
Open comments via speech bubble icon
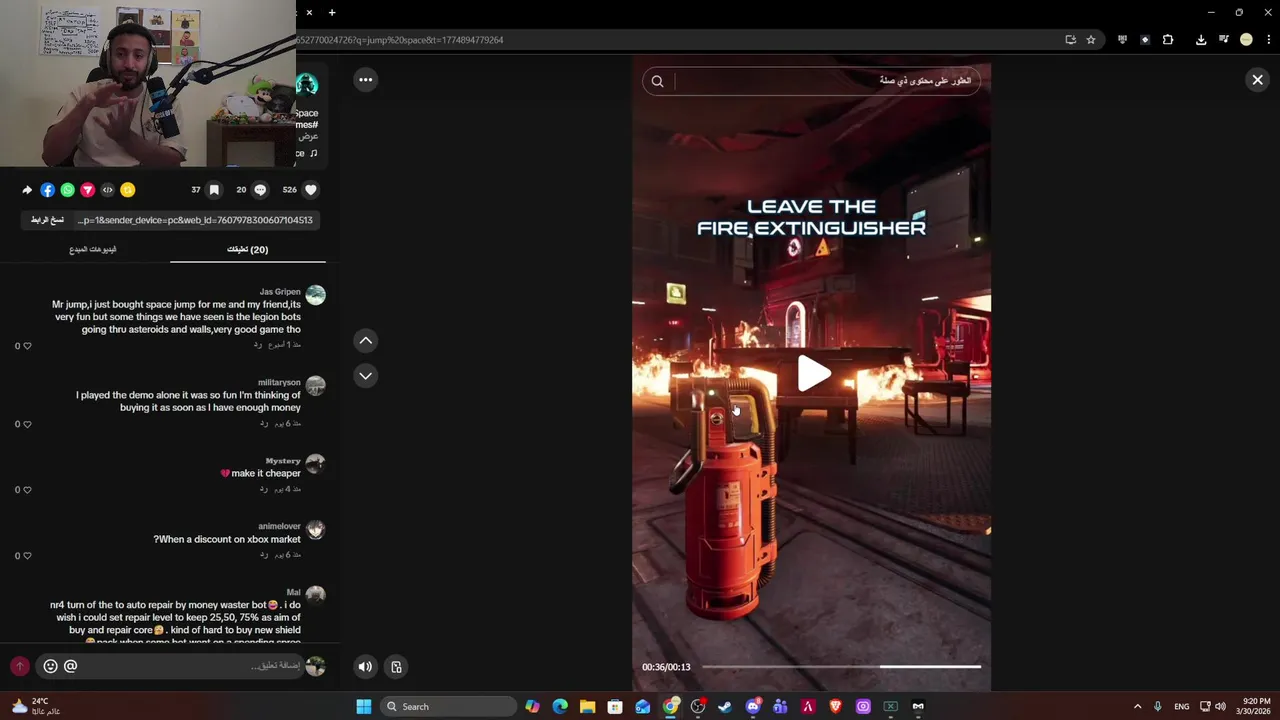pos(260,190)
